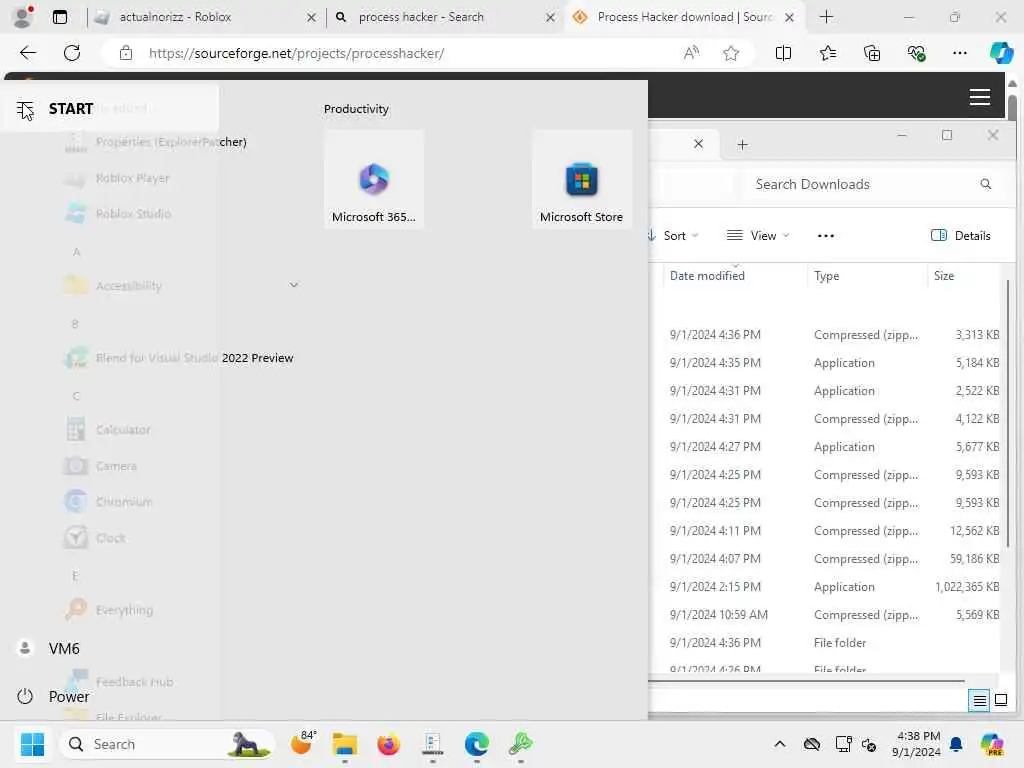Open the Microsoft Store tile

(581, 180)
